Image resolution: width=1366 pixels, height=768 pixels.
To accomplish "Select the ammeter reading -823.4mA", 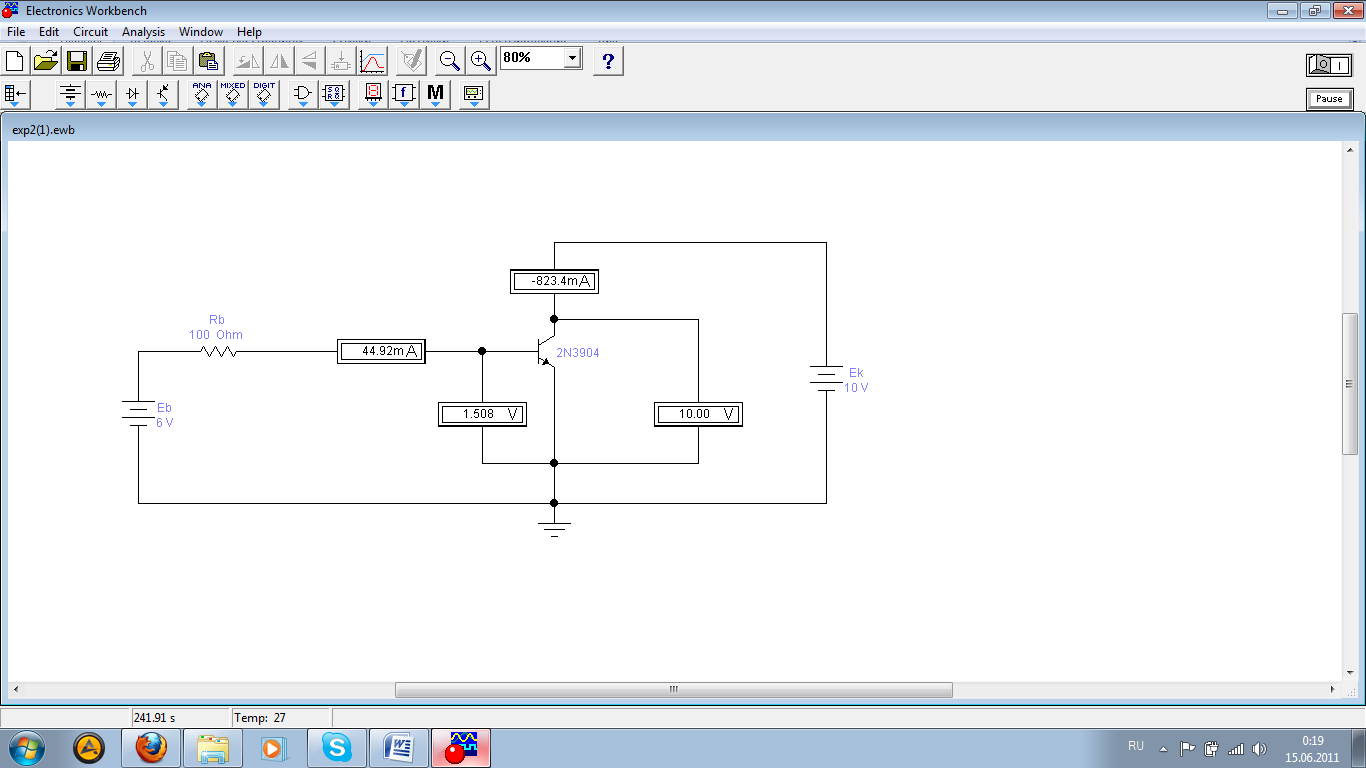I will pos(554,281).
